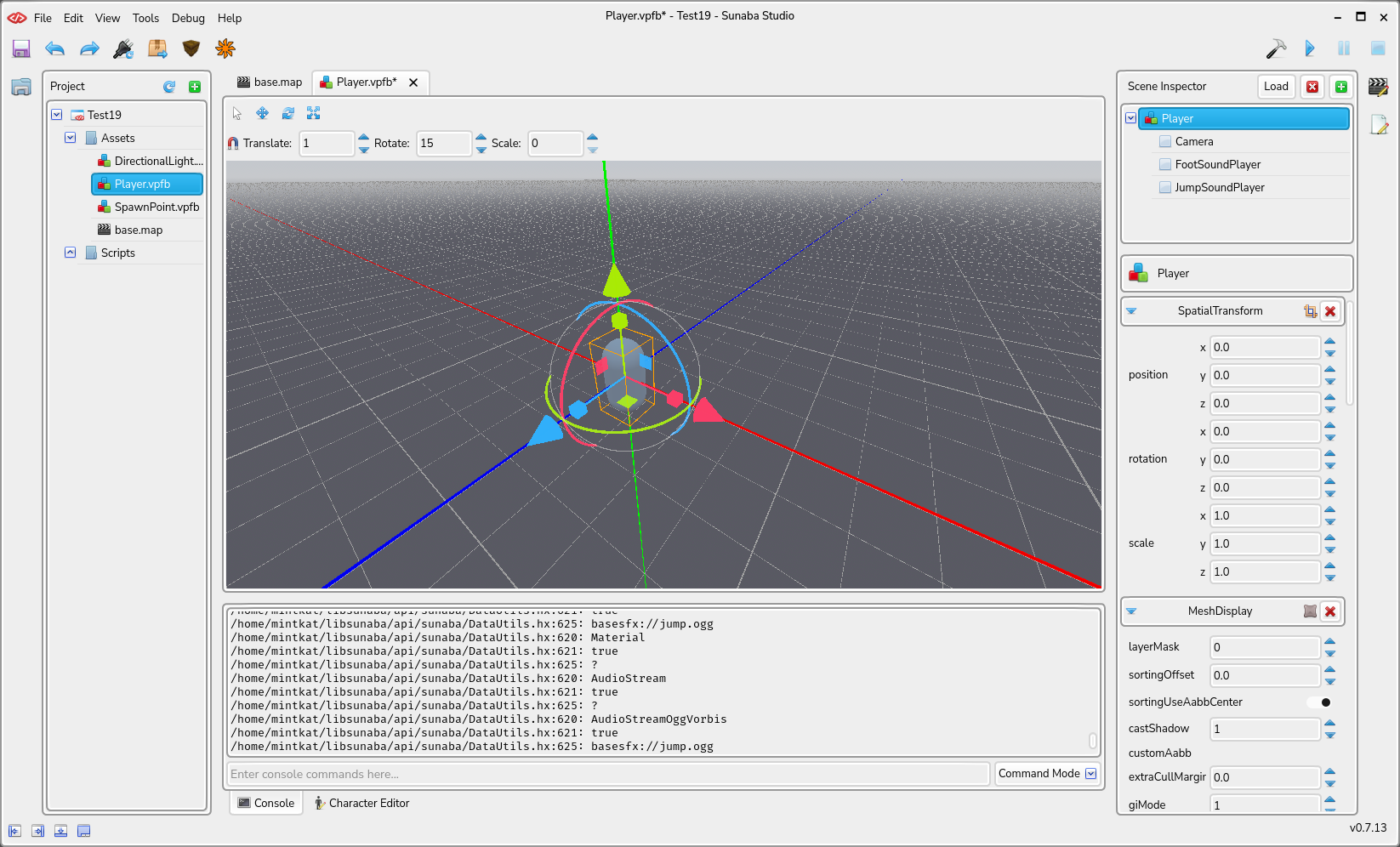Refresh the Project panel
Viewport: 1400px width, 847px height.
pyautogui.click(x=169, y=87)
